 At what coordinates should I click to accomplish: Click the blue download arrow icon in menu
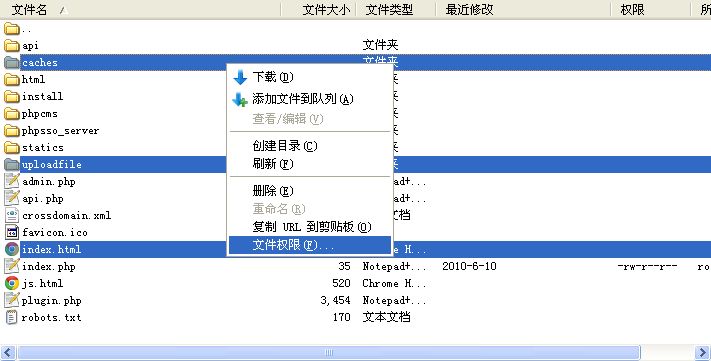(x=240, y=77)
